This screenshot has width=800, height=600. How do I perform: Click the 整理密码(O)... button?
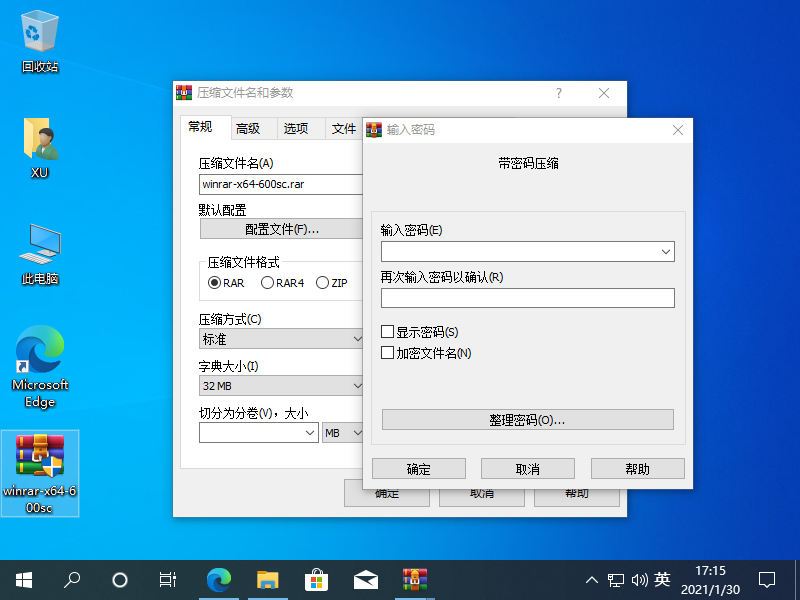tap(527, 420)
